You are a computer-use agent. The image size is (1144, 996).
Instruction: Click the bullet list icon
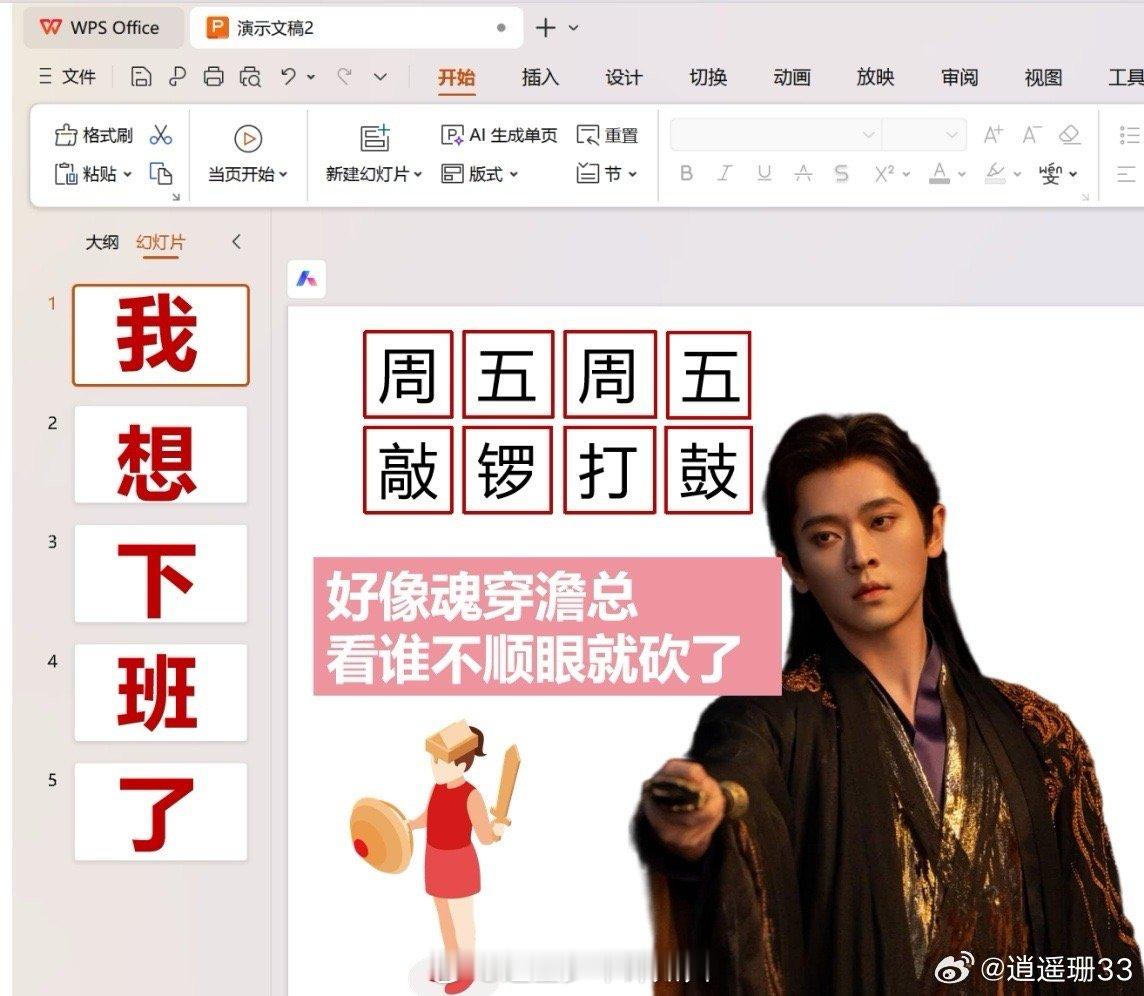[x=1129, y=135]
